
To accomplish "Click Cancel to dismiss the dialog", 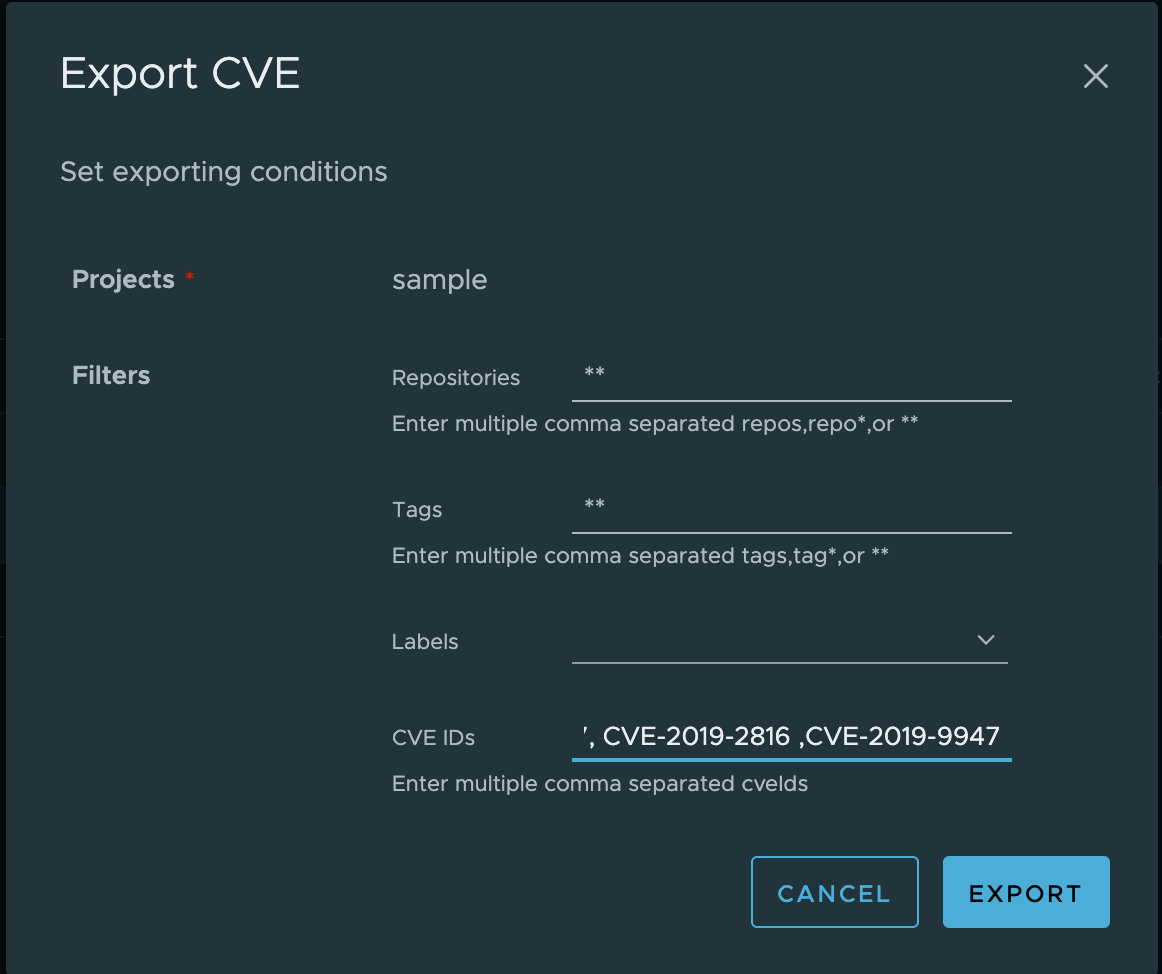I will [834, 891].
